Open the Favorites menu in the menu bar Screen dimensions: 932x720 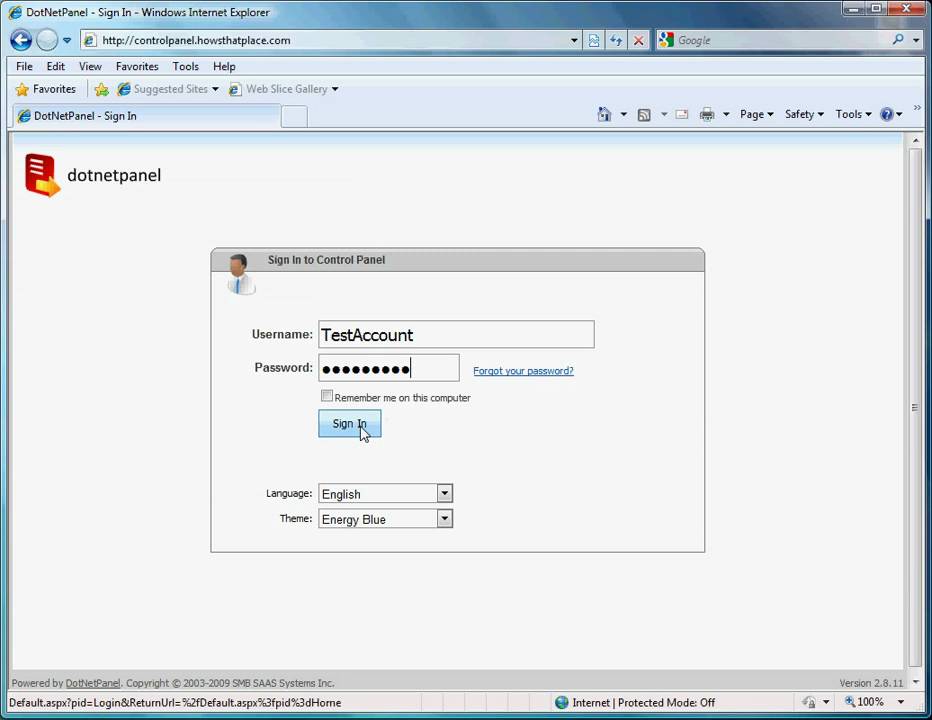137,66
